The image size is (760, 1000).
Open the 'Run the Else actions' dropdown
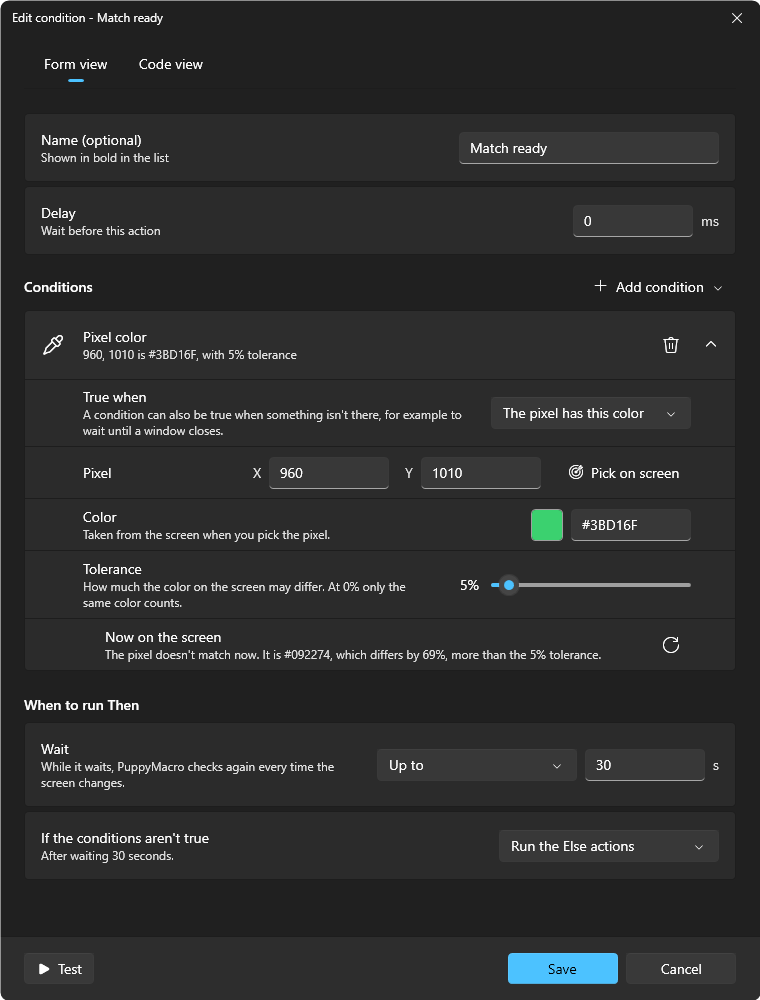click(x=609, y=846)
